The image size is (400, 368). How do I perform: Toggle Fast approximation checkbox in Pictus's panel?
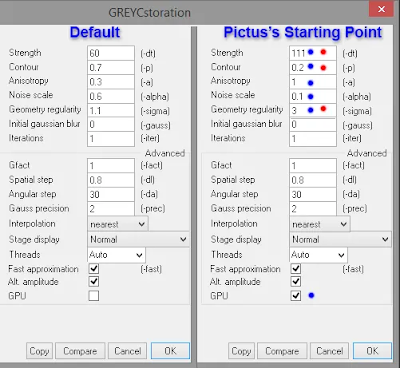(x=296, y=269)
